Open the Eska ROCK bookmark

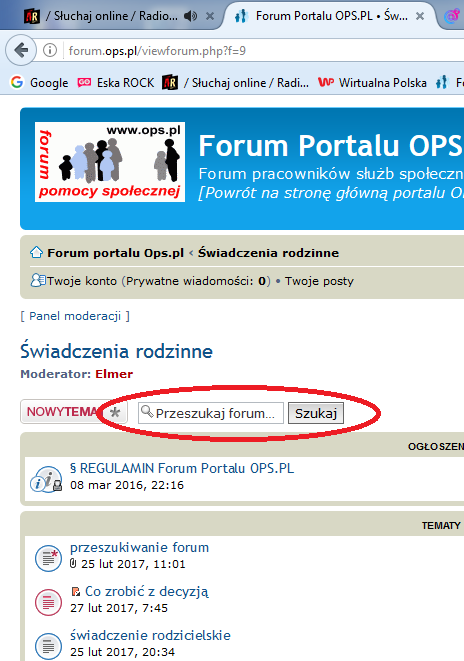click(116, 83)
